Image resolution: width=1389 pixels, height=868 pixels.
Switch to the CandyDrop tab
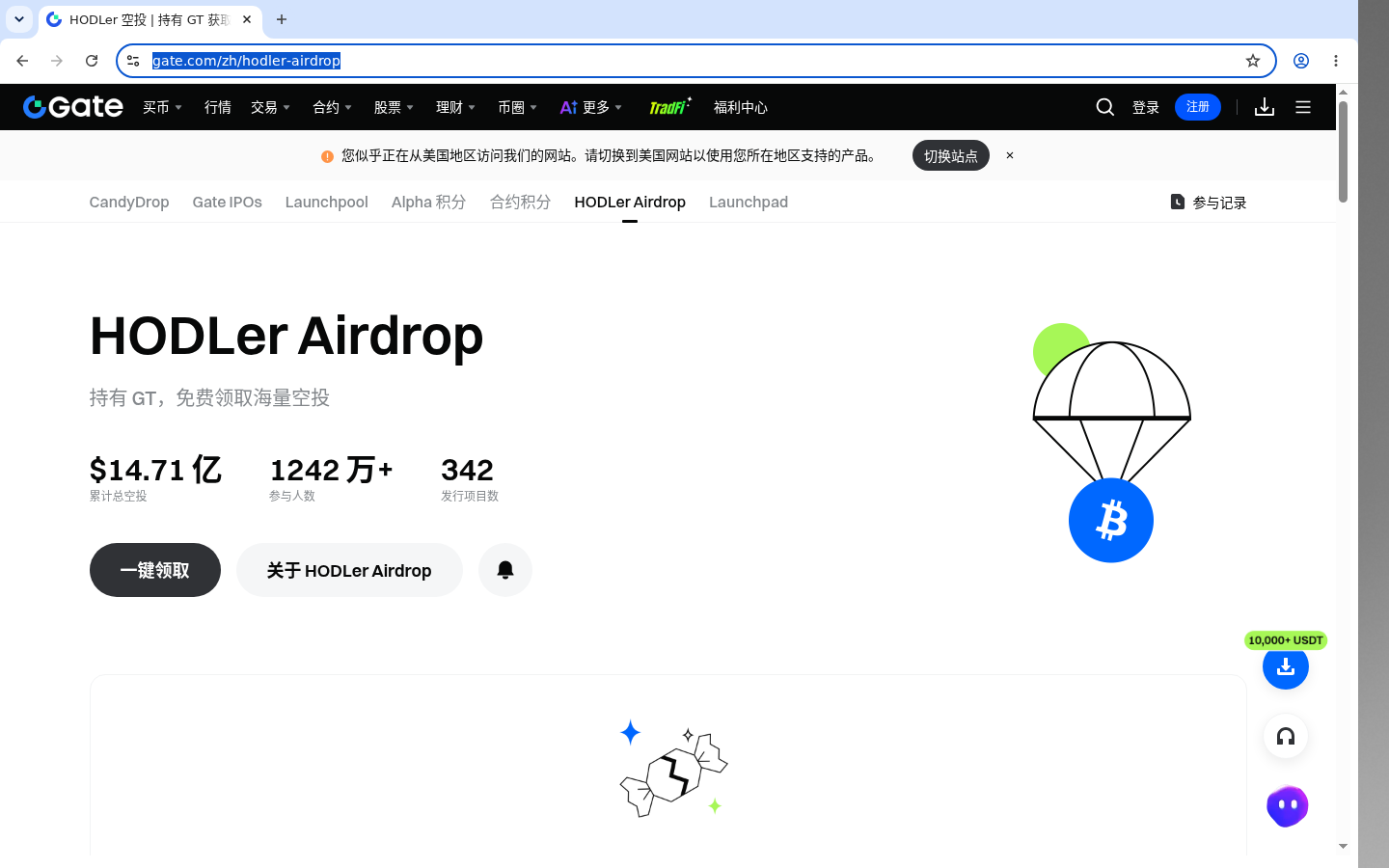point(129,202)
